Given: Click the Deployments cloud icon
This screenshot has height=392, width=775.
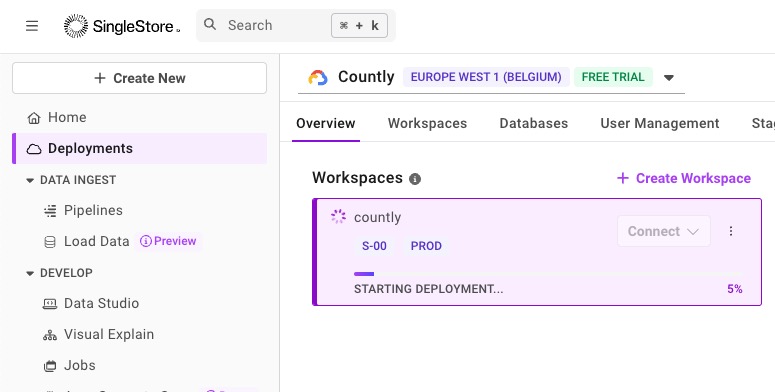Looking at the screenshot, I should pyautogui.click(x=34, y=149).
